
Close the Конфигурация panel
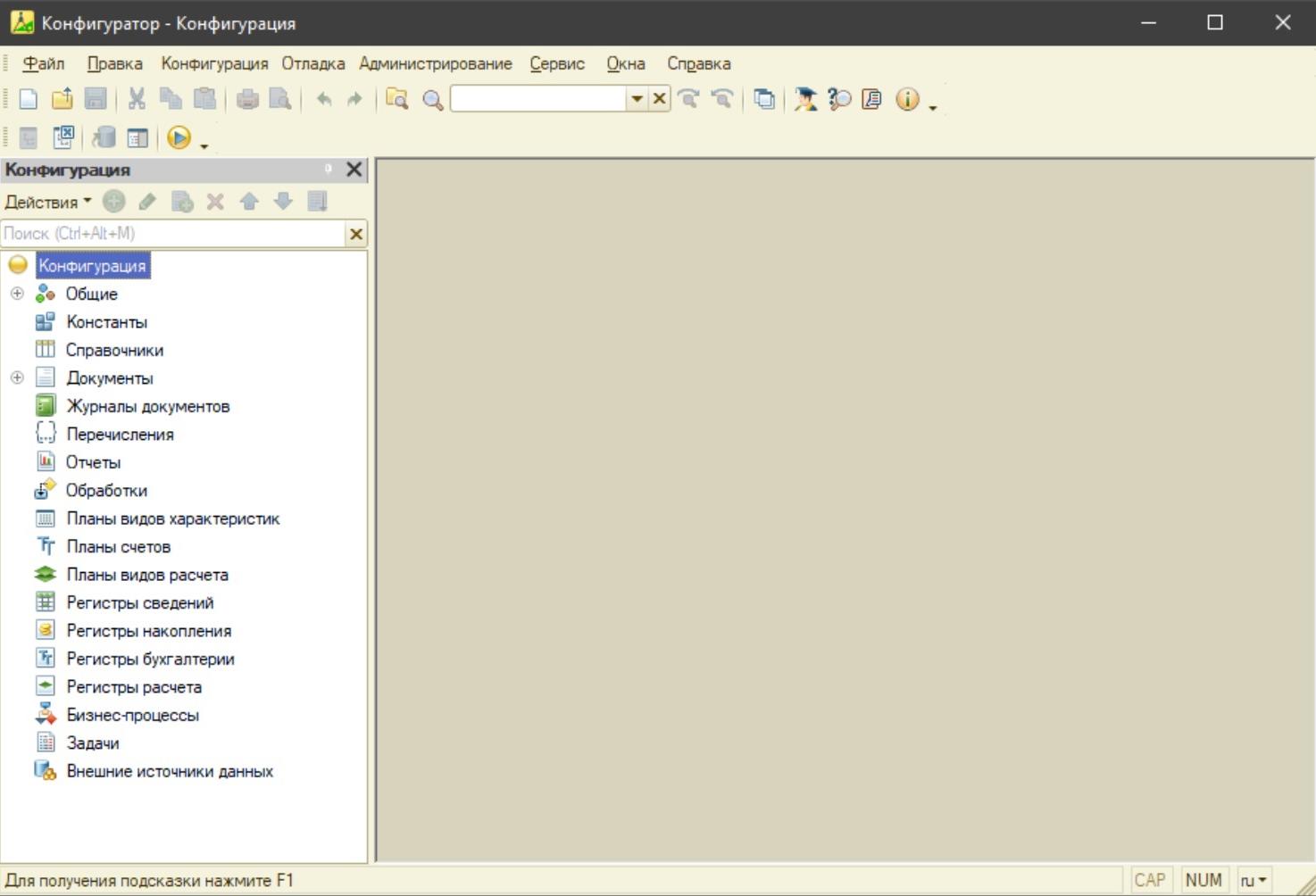354,170
